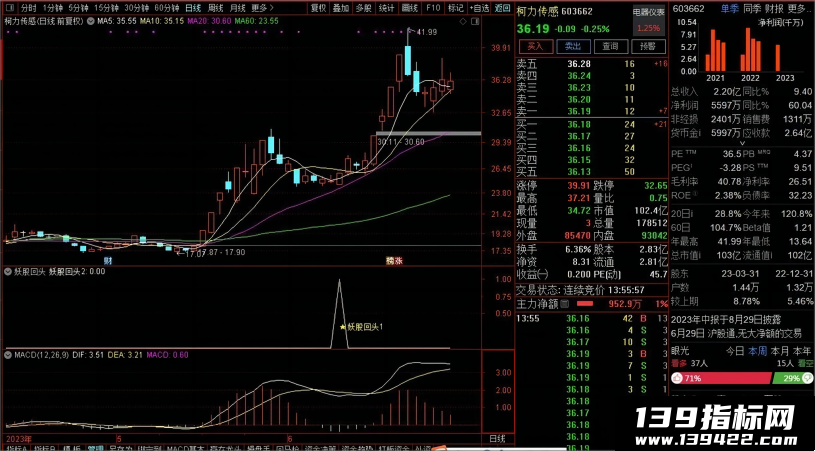Click the red 71% bullish sentiment bar
This screenshot has height=451, width=815.
click(x=720, y=378)
